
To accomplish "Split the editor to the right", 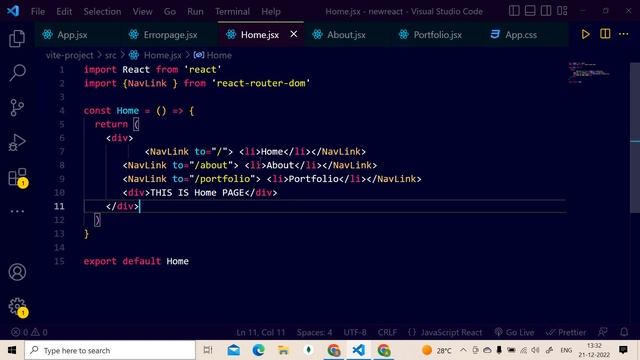I will click(605, 34).
